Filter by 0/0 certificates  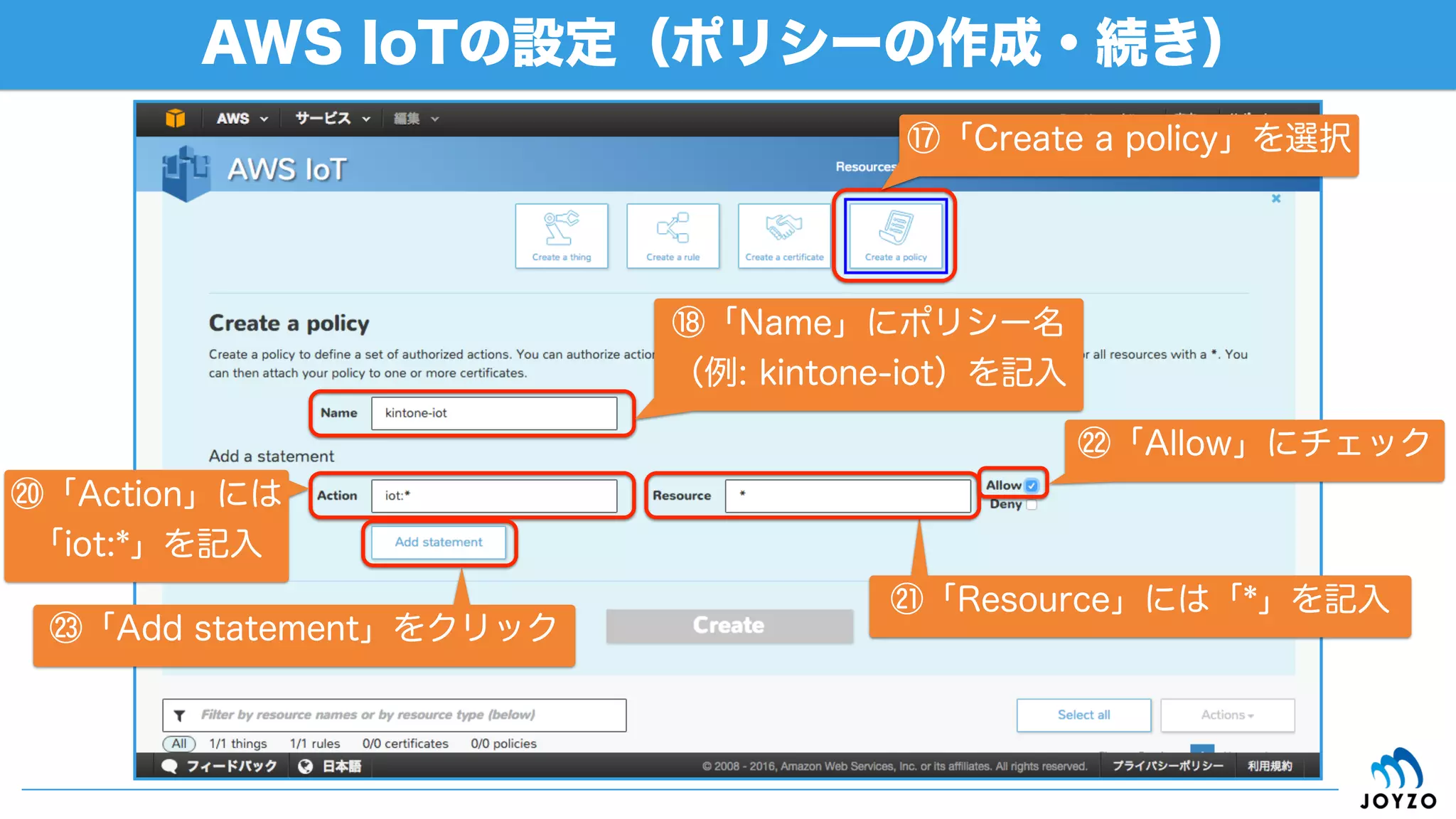coord(405,744)
